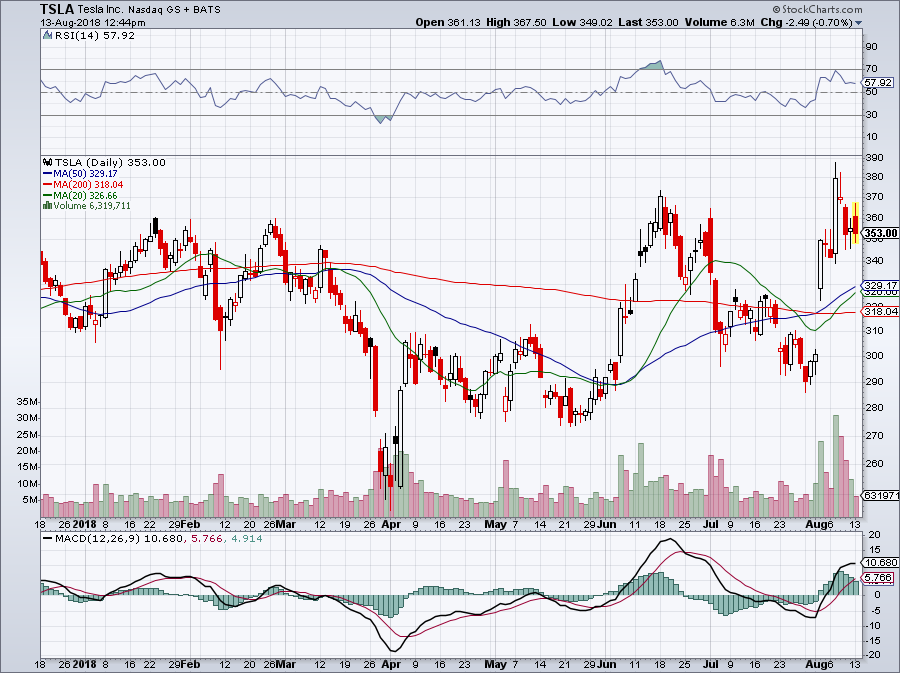900x673 pixels.
Task: Click the MA(200) 318.04 legend text
Action: click(x=88, y=185)
